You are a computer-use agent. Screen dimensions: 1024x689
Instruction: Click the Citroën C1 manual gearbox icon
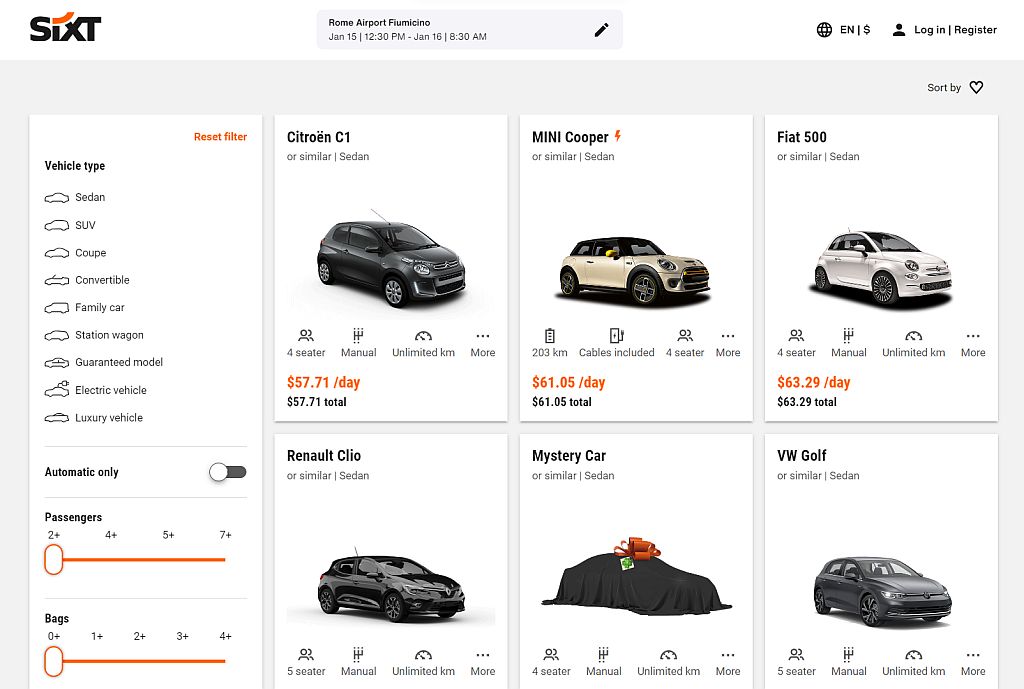358,336
